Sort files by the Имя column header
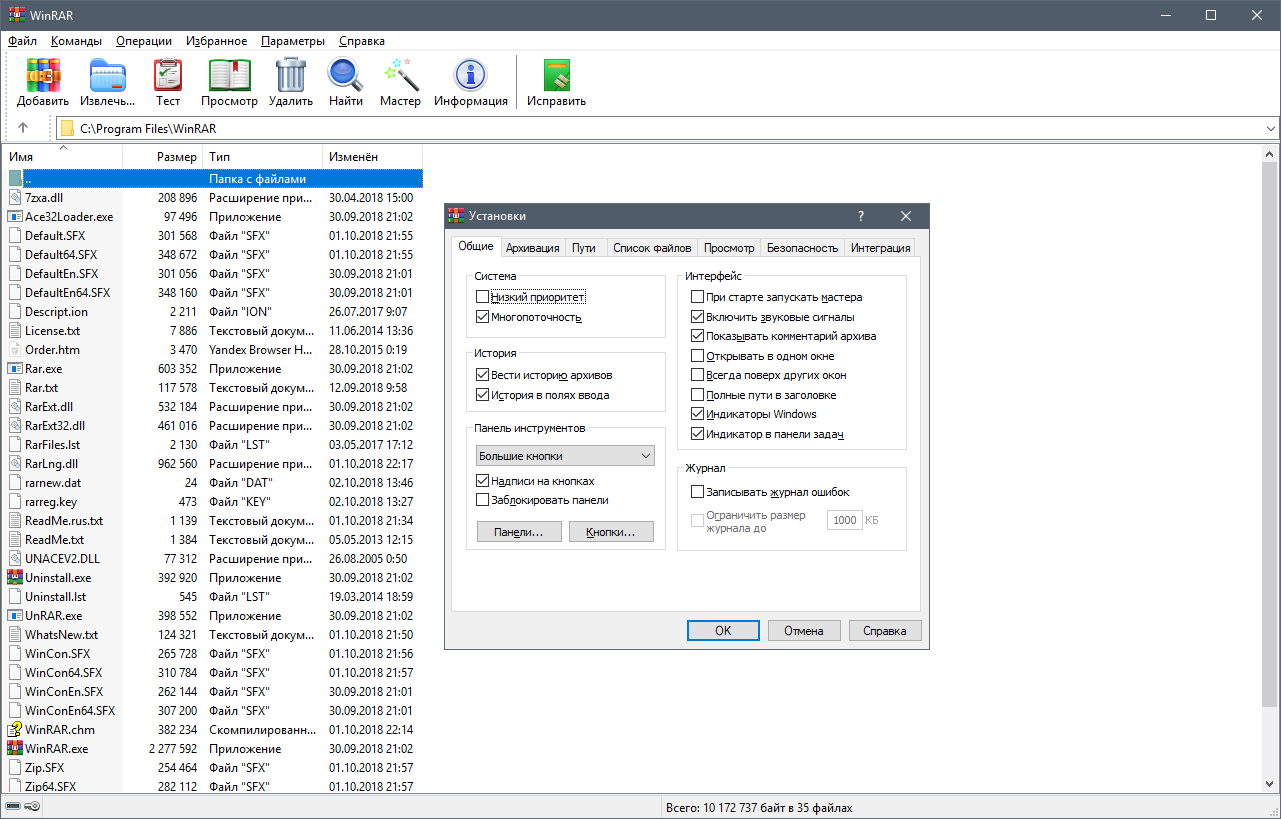The width and height of the screenshot is (1281, 819). point(63,157)
